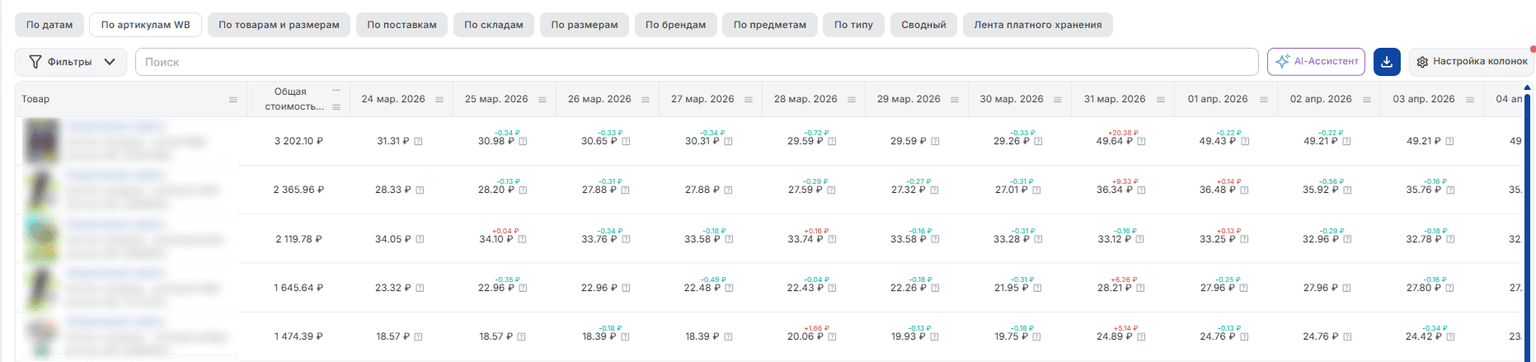Open the info icon next to 49.64 ₽
Viewport: 1536px width, 362px height.
pos(1141,141)
